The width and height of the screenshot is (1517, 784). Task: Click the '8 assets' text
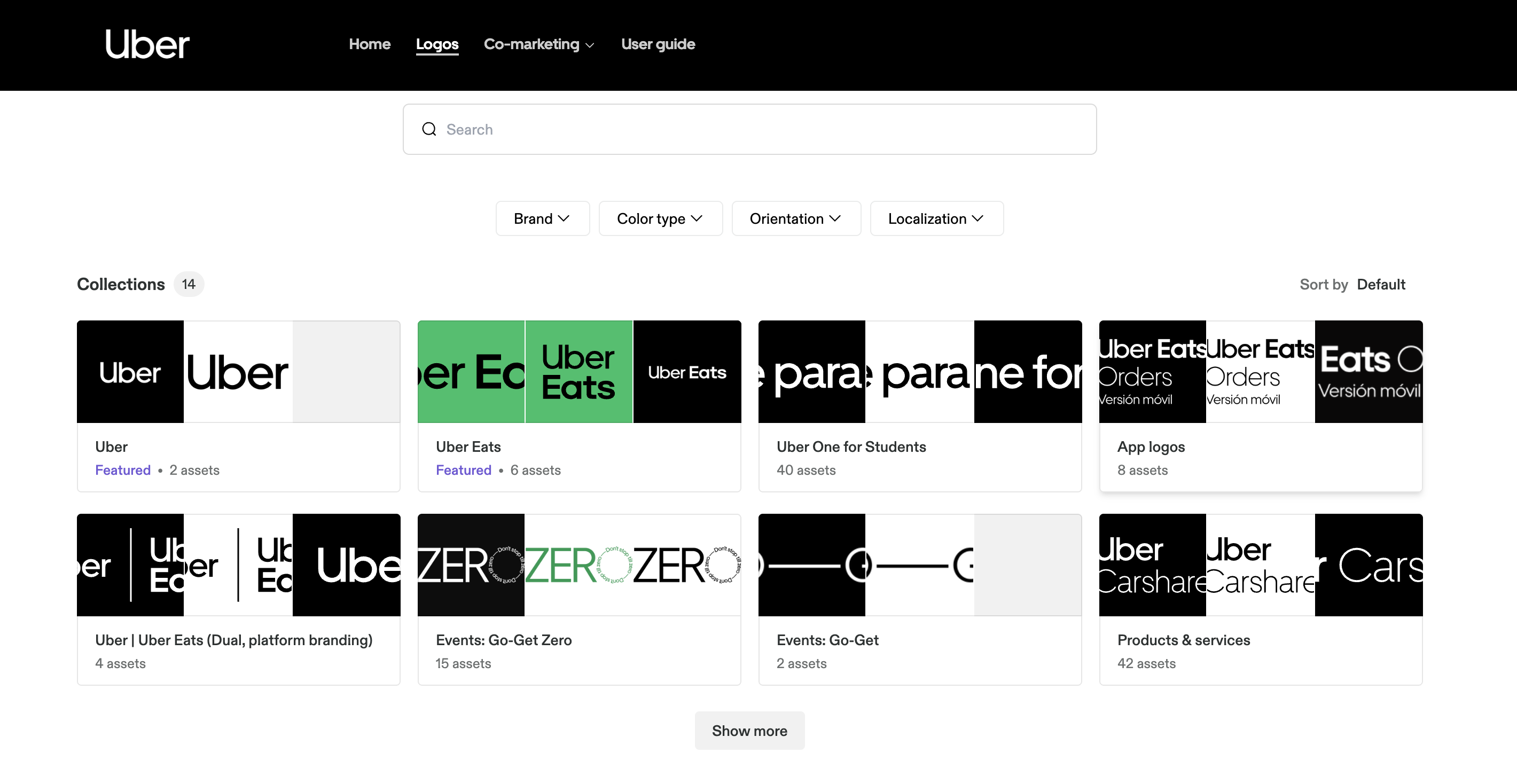tap(1142, 469)
